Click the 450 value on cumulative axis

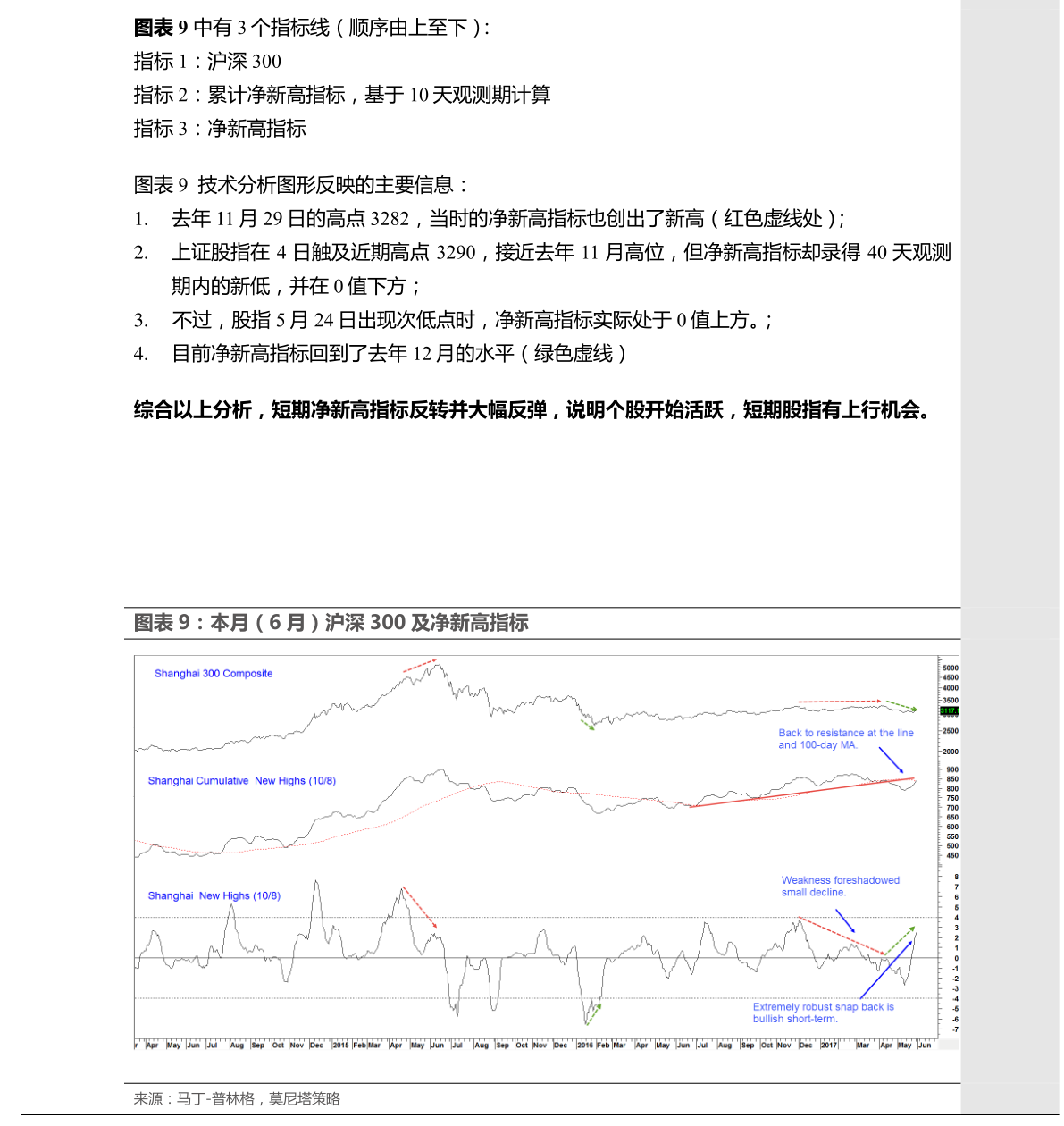pyautogui.click(x=951, y=856)
